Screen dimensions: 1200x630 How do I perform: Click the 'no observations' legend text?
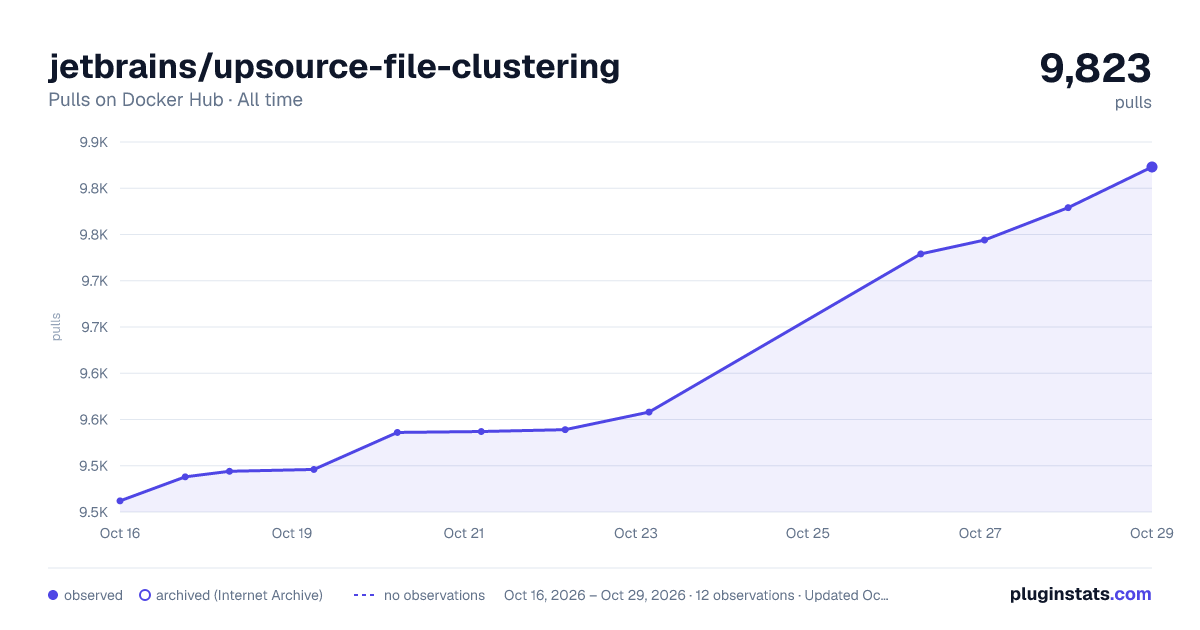pos(434,595)
